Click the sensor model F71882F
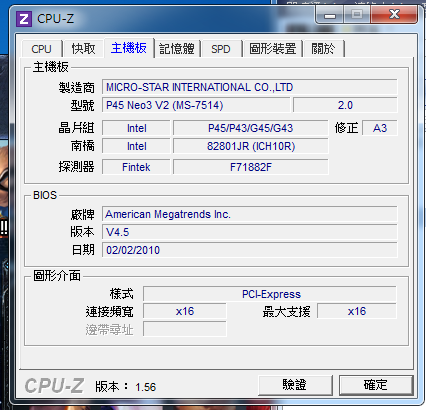Screen dimensions: 426x410 coord(250,167)
